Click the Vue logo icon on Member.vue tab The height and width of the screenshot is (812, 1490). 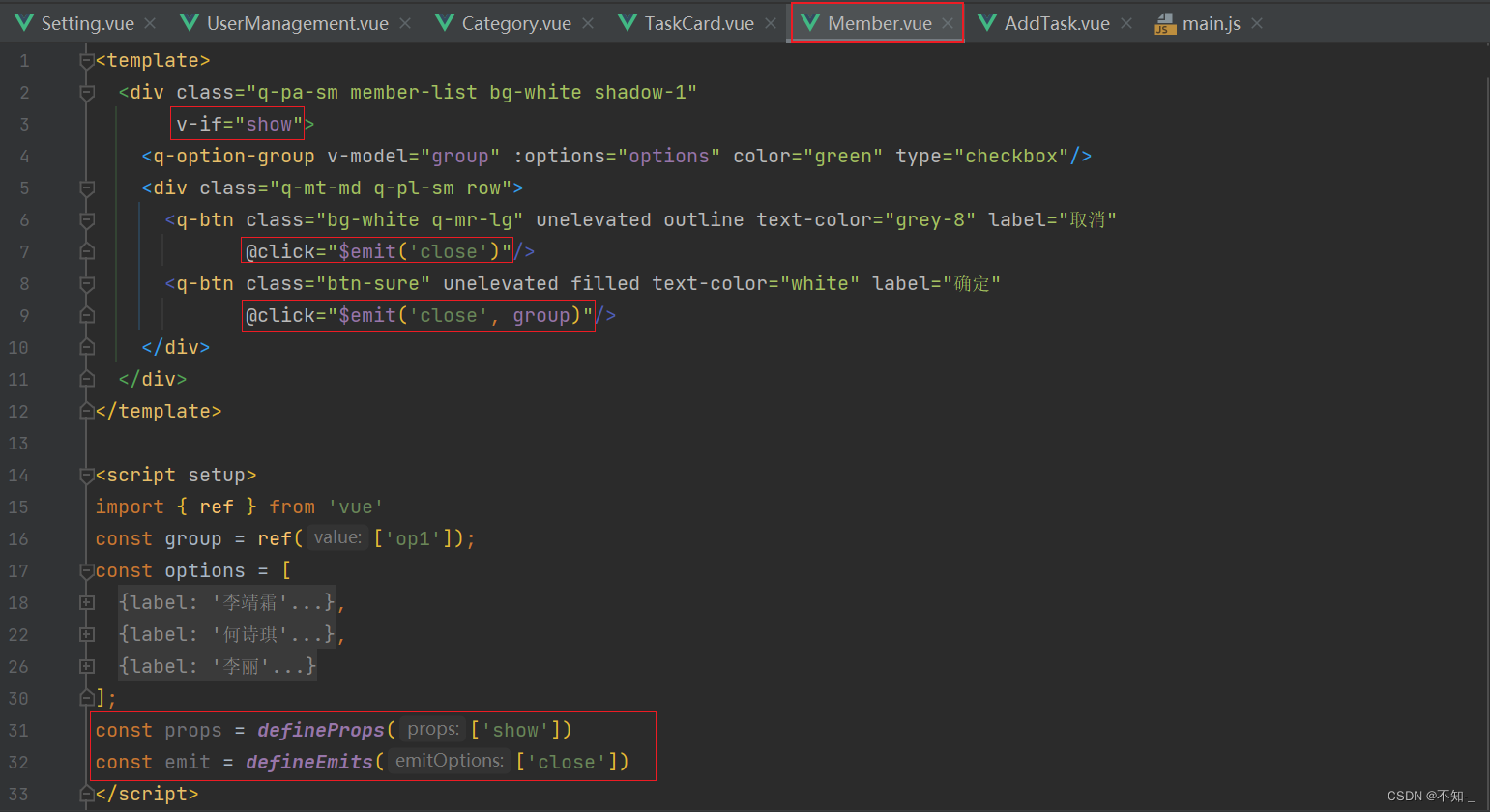tap(810, 23)
